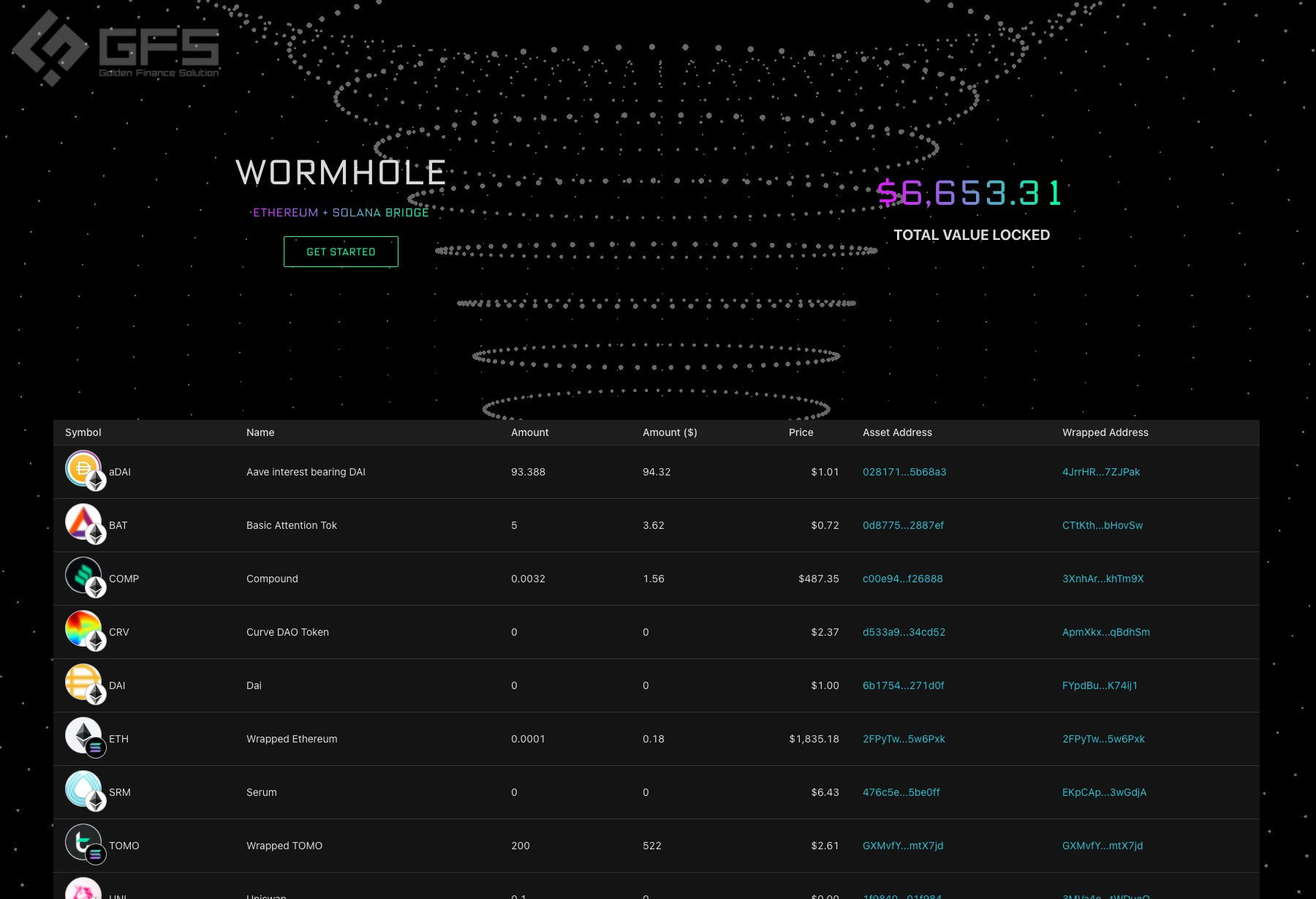Click the $6,653.31 total value figure
This screenshot has width=1316, height=899.
coord(969,193)
